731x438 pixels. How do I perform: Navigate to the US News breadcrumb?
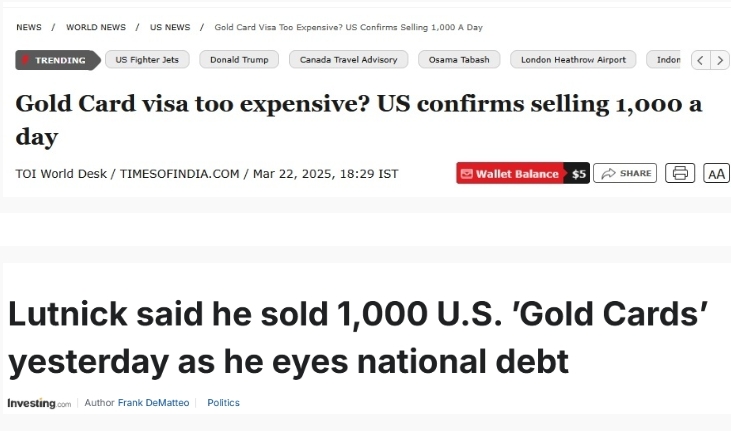pos(169,27)
